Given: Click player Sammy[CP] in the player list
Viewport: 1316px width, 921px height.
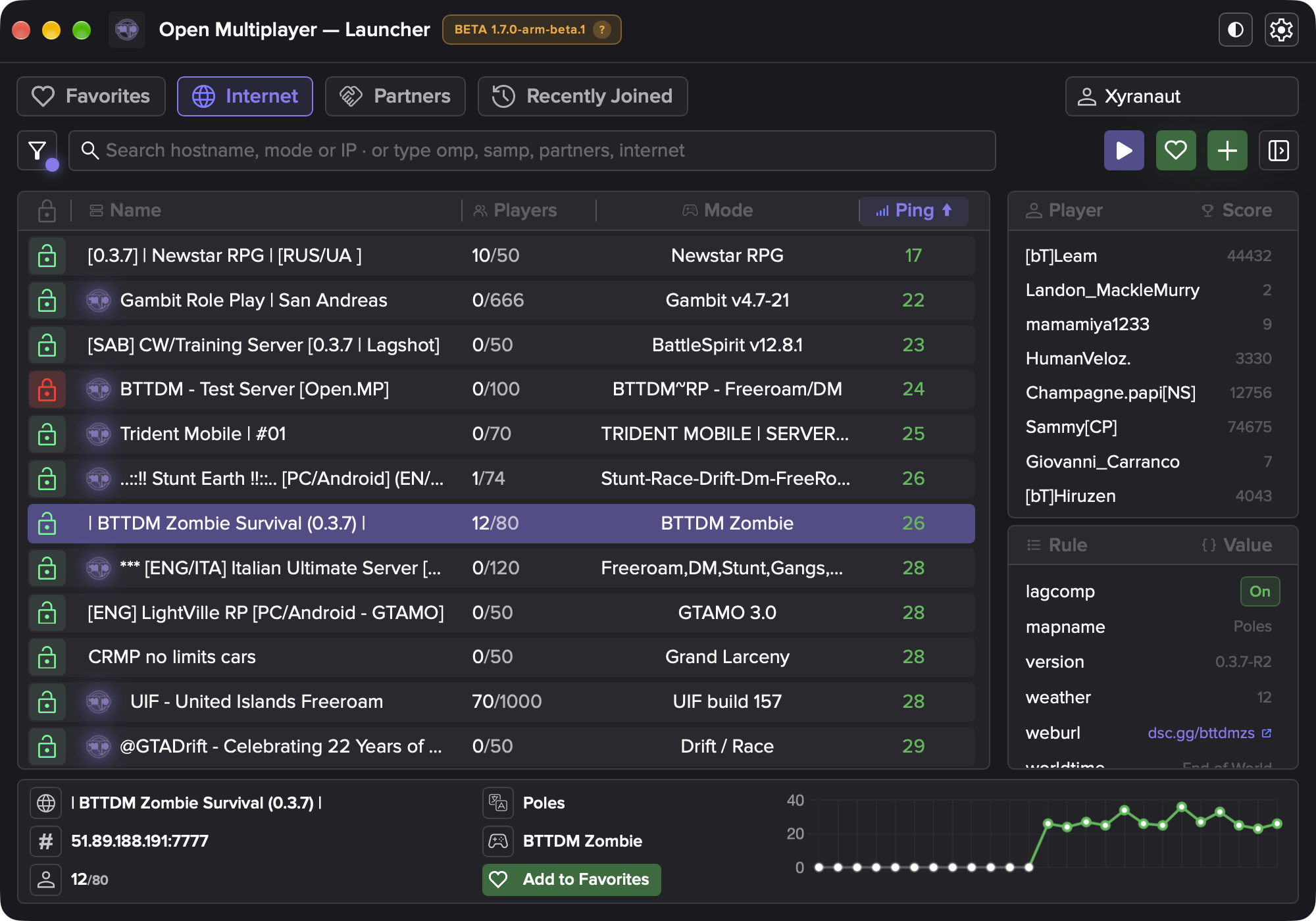Looking at the screenshot, I should [1072, 427].
